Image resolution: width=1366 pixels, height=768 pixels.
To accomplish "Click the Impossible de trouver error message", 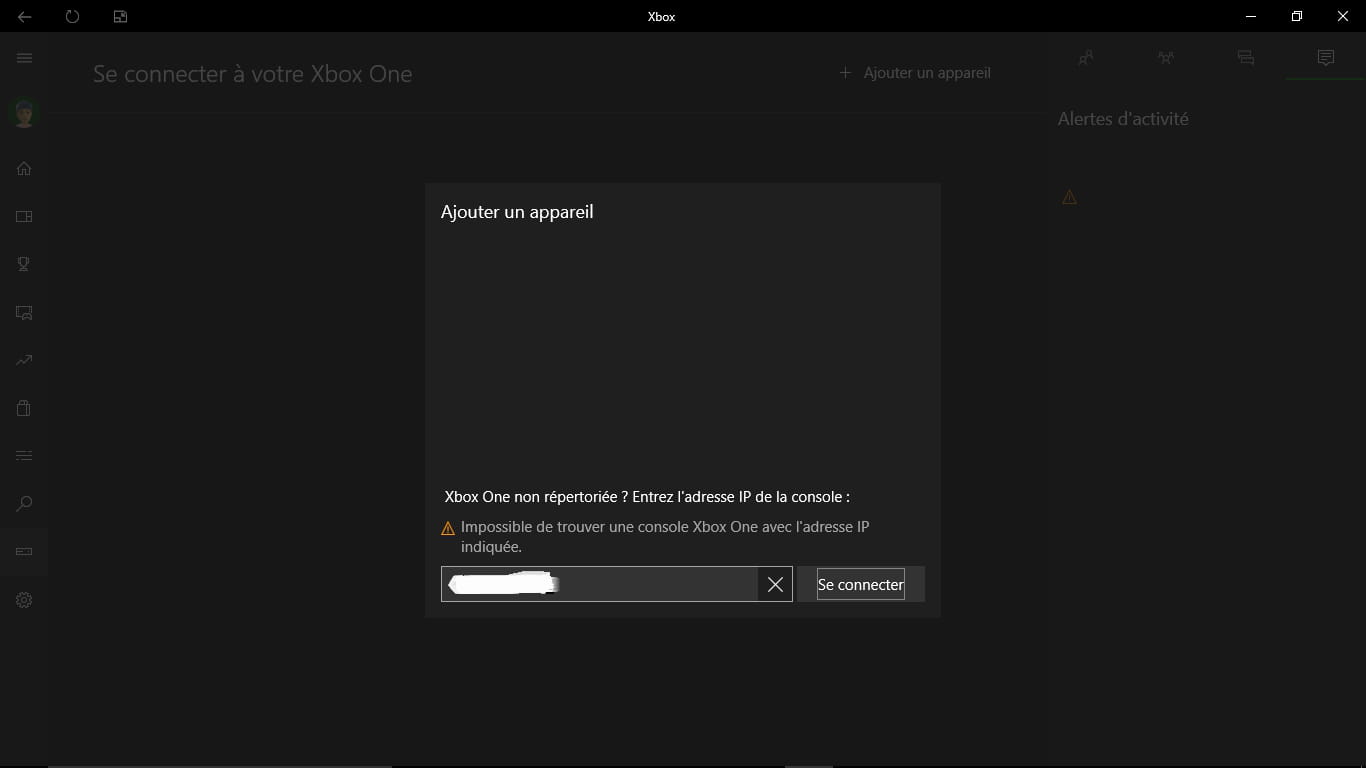I will click(x=665, y=537).
